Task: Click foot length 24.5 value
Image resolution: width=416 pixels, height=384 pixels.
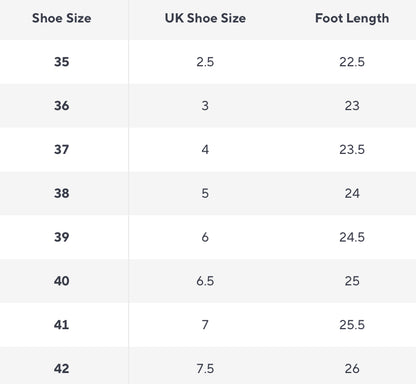Action: click(x=352, y=237)
